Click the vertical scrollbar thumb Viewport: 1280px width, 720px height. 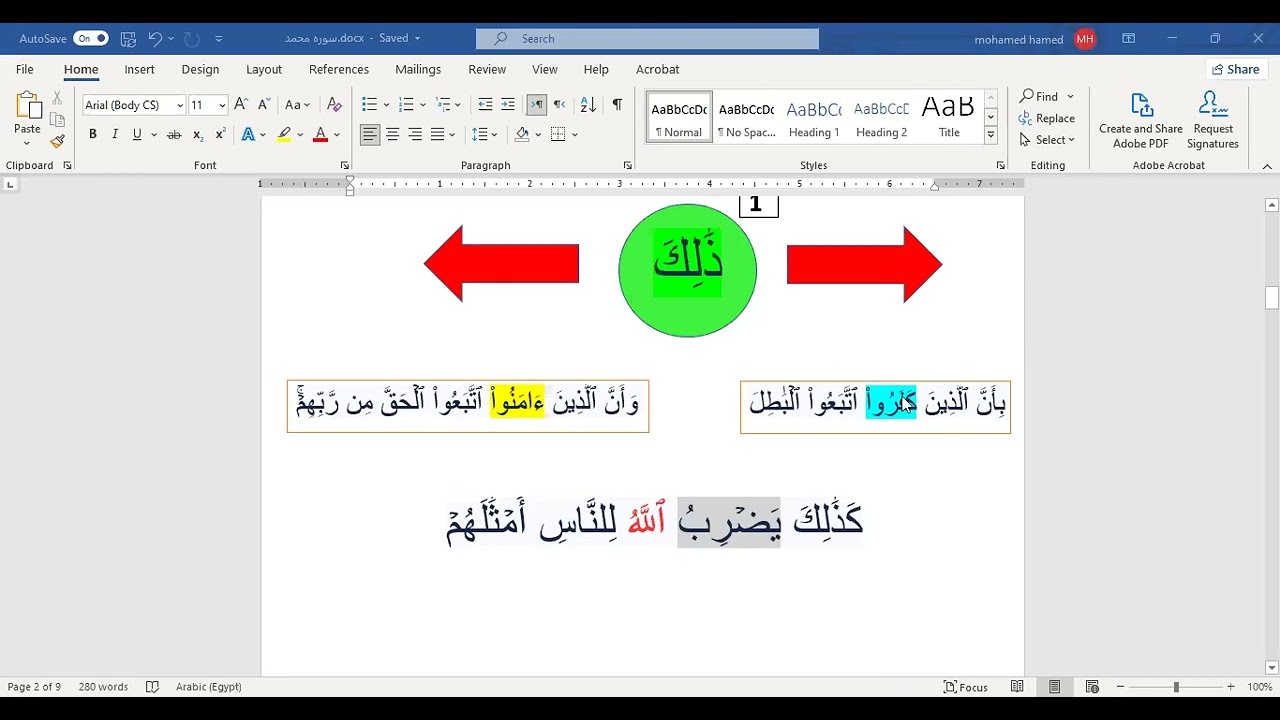[1271, 298]
